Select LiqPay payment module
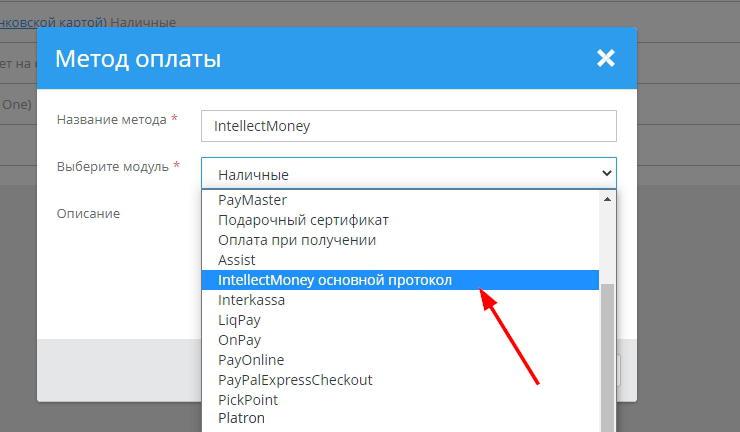The image size is (740, 432). point(241,320)
